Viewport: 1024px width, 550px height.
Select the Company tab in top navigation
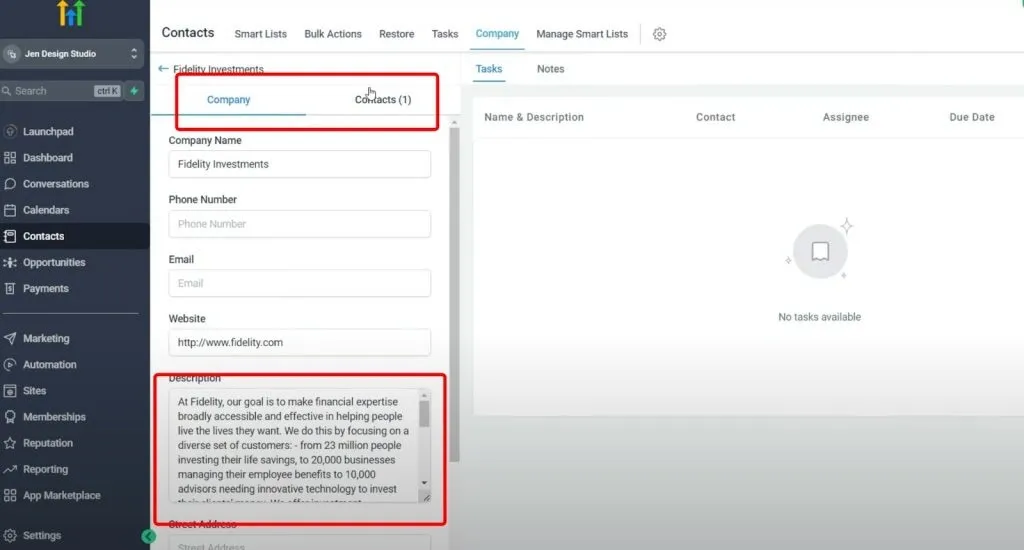pos(497,33)
